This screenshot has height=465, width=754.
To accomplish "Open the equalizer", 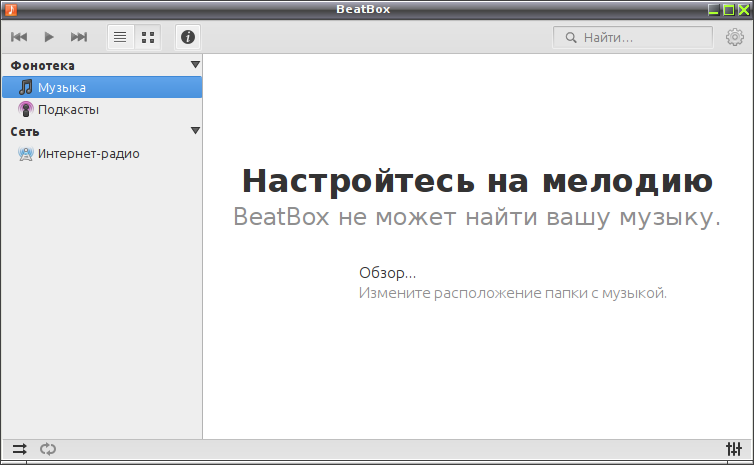I will [x=734, y=449].
